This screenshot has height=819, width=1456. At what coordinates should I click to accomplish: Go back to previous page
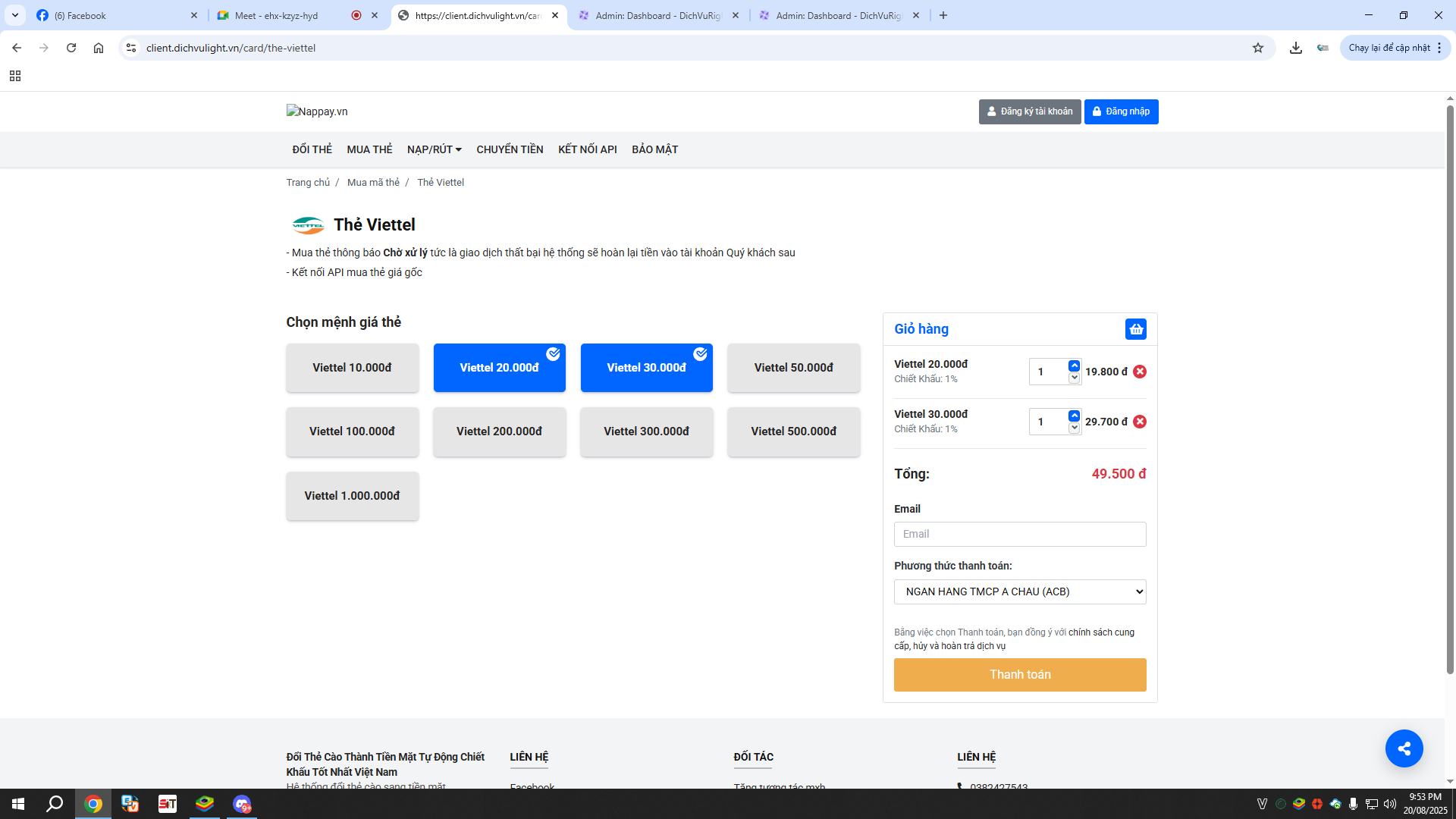pos(17,48)
